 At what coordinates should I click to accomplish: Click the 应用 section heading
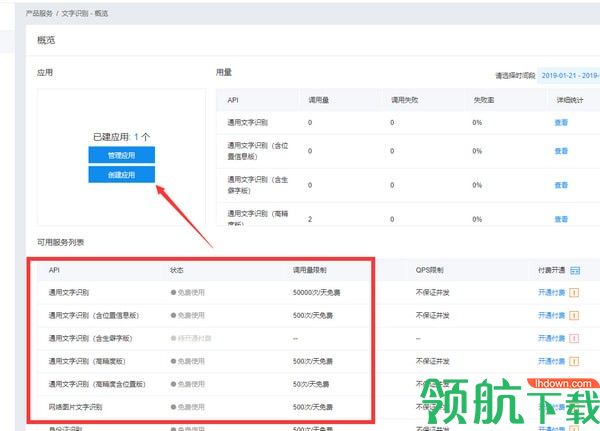(x=45, y=72)
